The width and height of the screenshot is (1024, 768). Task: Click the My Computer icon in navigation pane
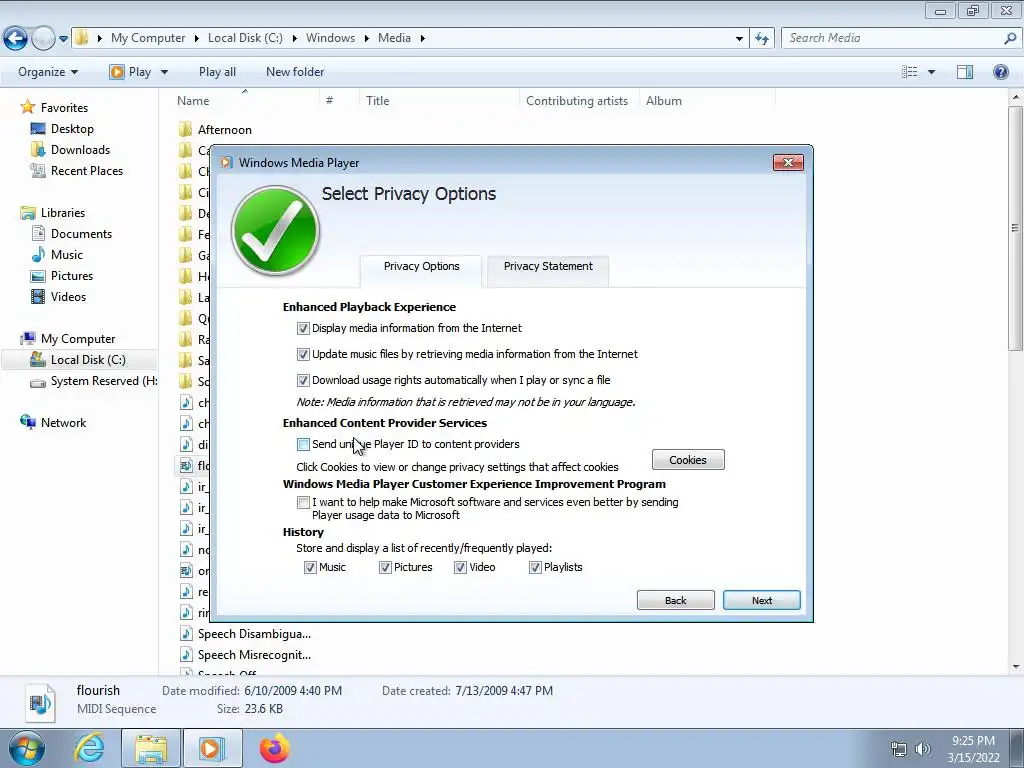click(27, 339)
